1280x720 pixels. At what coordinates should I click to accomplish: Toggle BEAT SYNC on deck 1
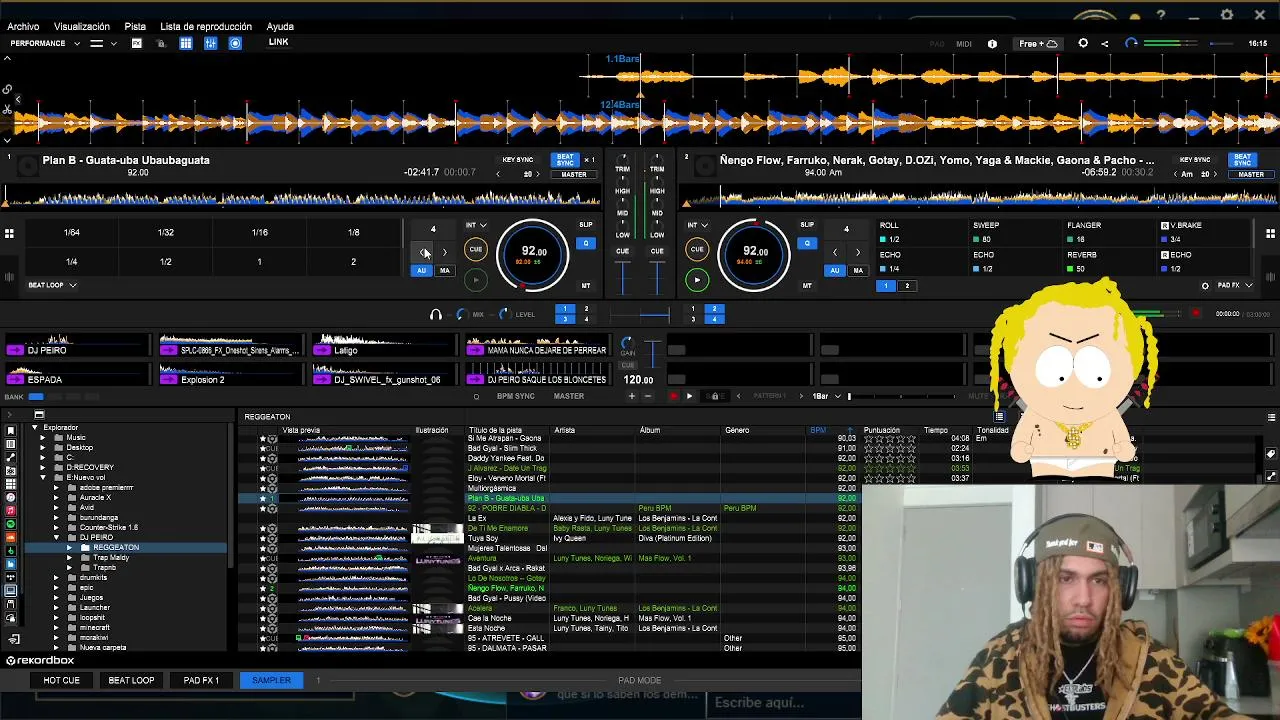coord(566,160)
